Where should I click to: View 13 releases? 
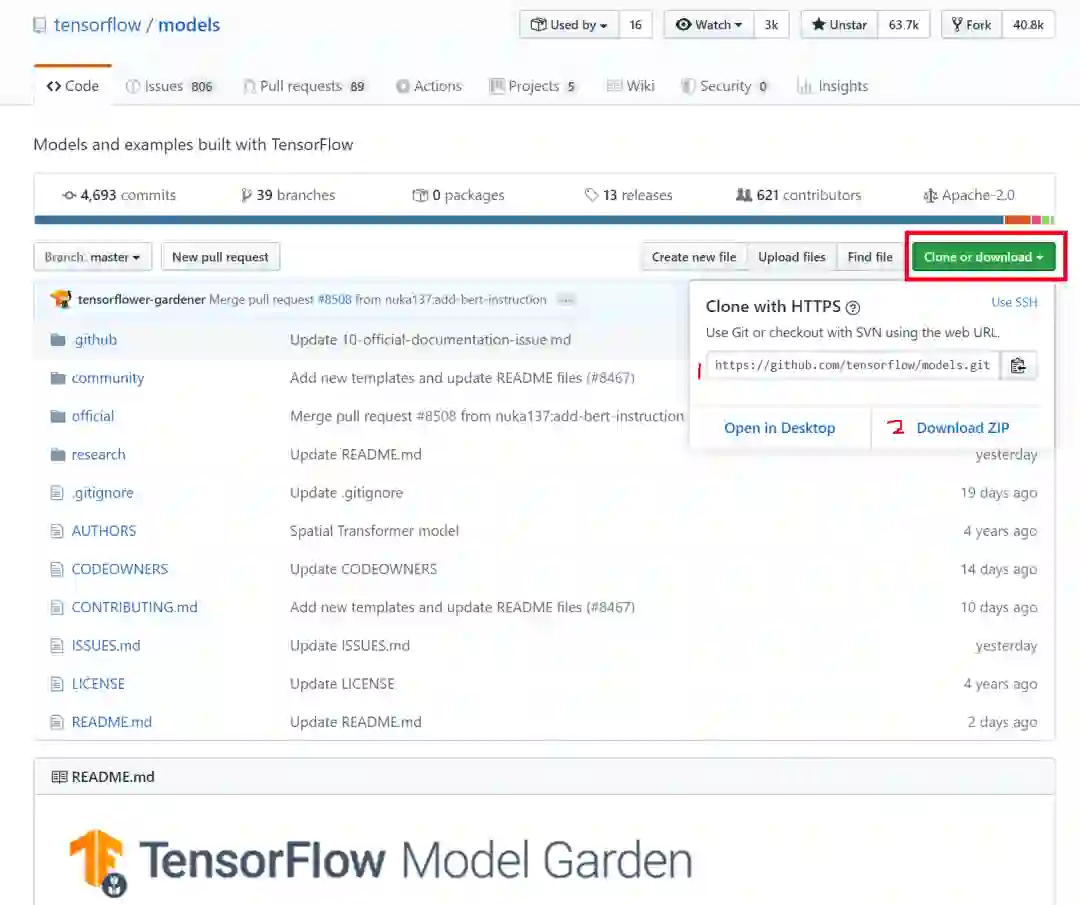tap(628, 195)
